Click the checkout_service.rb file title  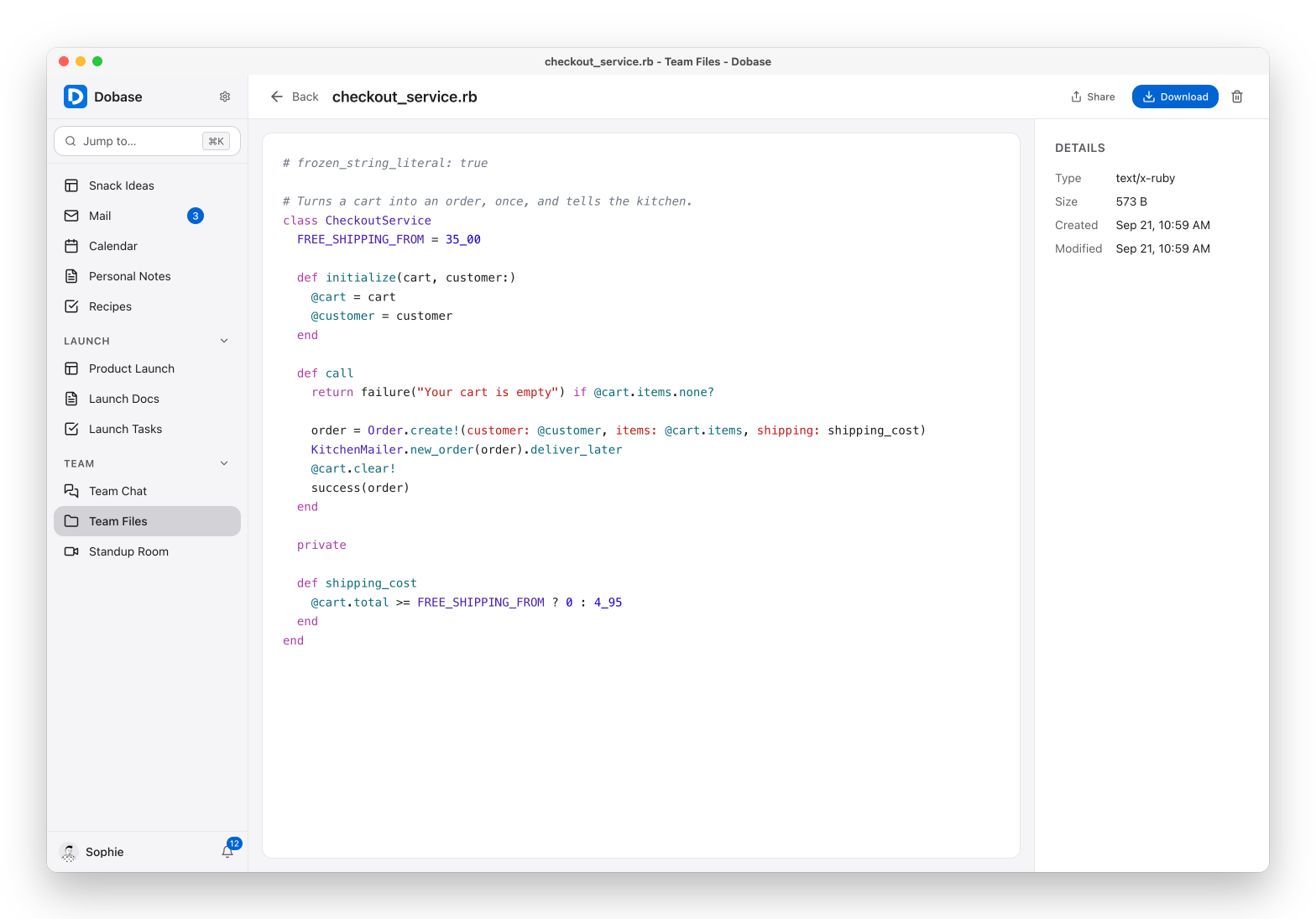click(x=405, y=97)
